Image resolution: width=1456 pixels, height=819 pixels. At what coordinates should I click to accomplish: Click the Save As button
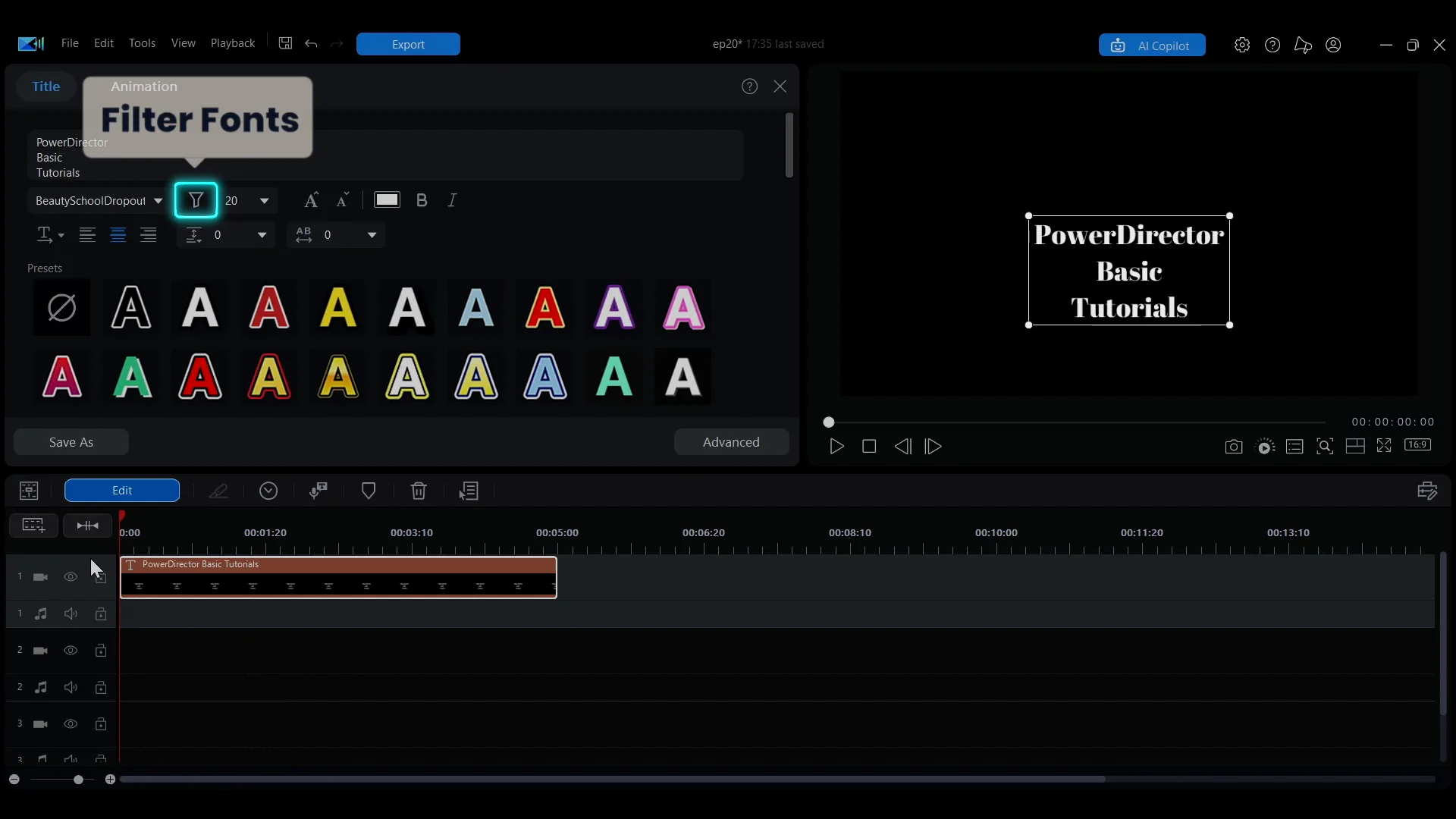71,442
